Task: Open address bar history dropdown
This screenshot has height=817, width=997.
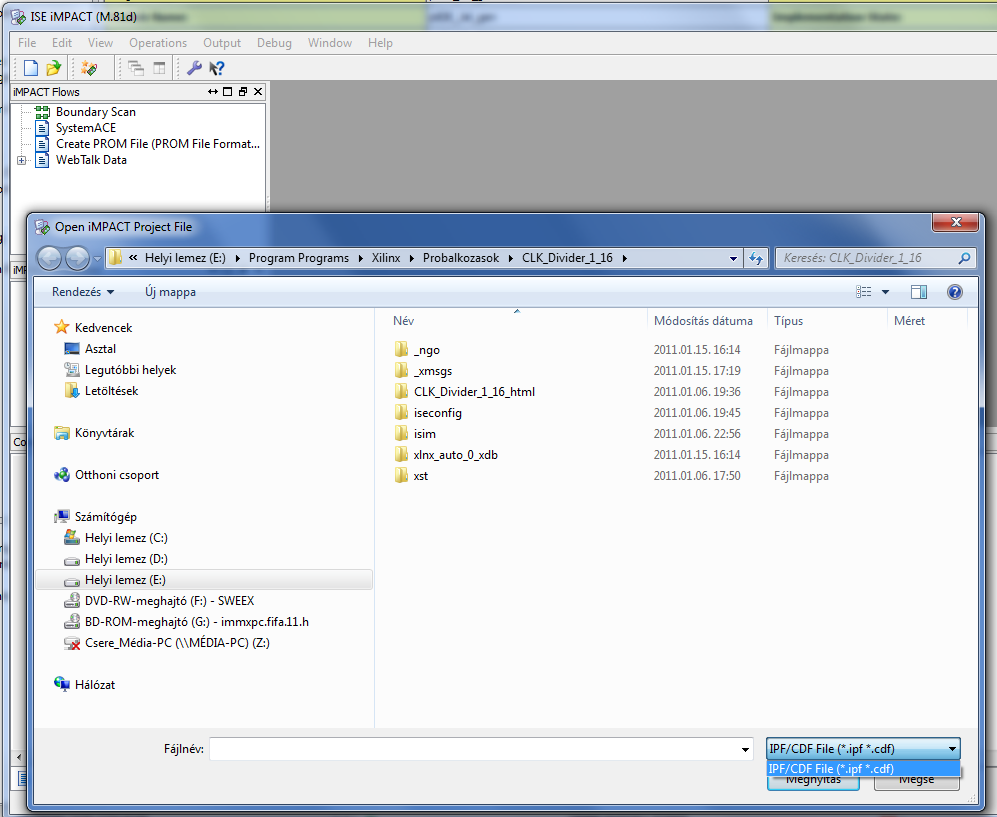Action: (733, 258)
